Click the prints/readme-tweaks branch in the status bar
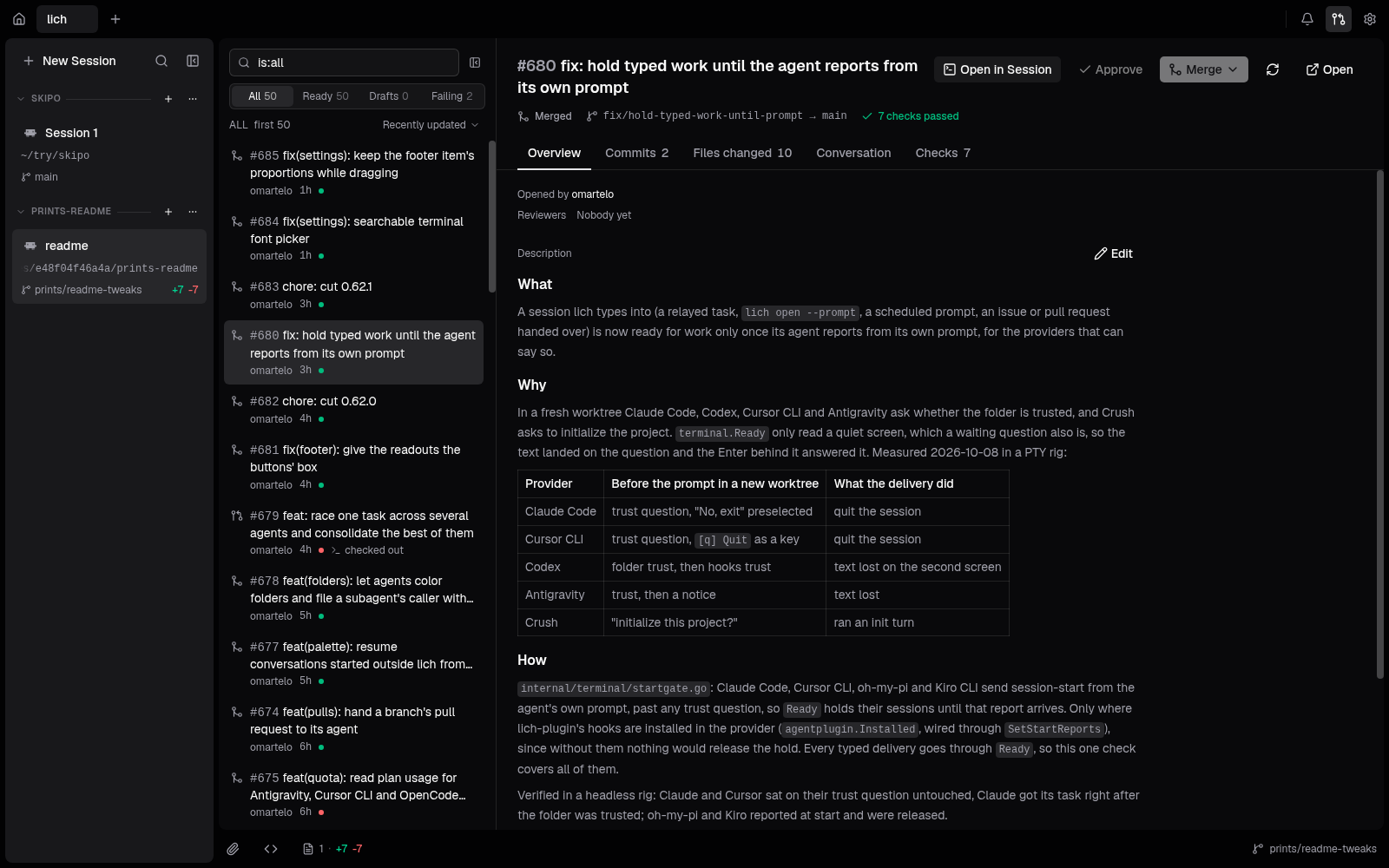This screenshot has width=1389, height=868. [x=1314, y=849]
